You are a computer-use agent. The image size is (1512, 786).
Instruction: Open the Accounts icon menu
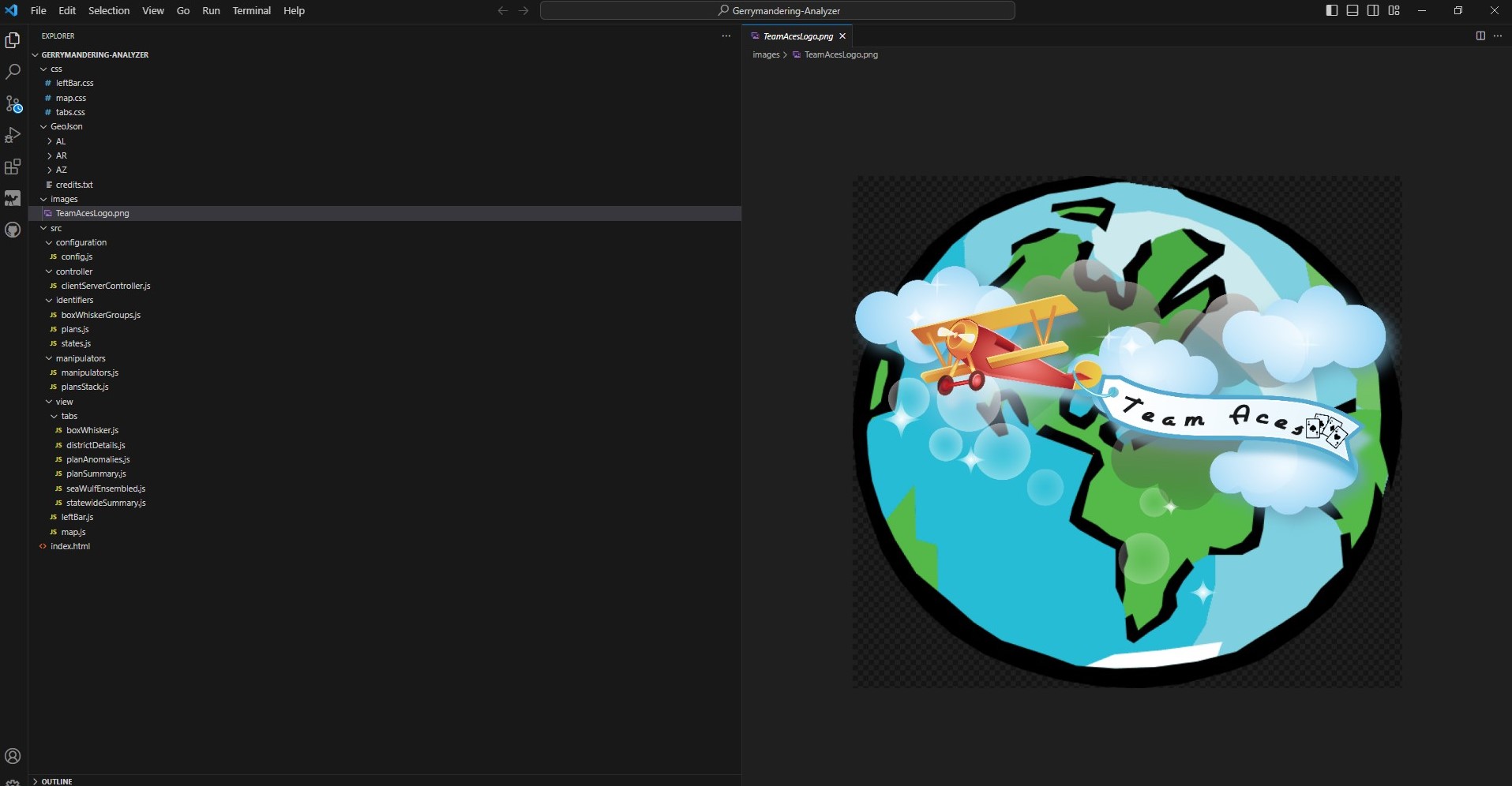13,756
